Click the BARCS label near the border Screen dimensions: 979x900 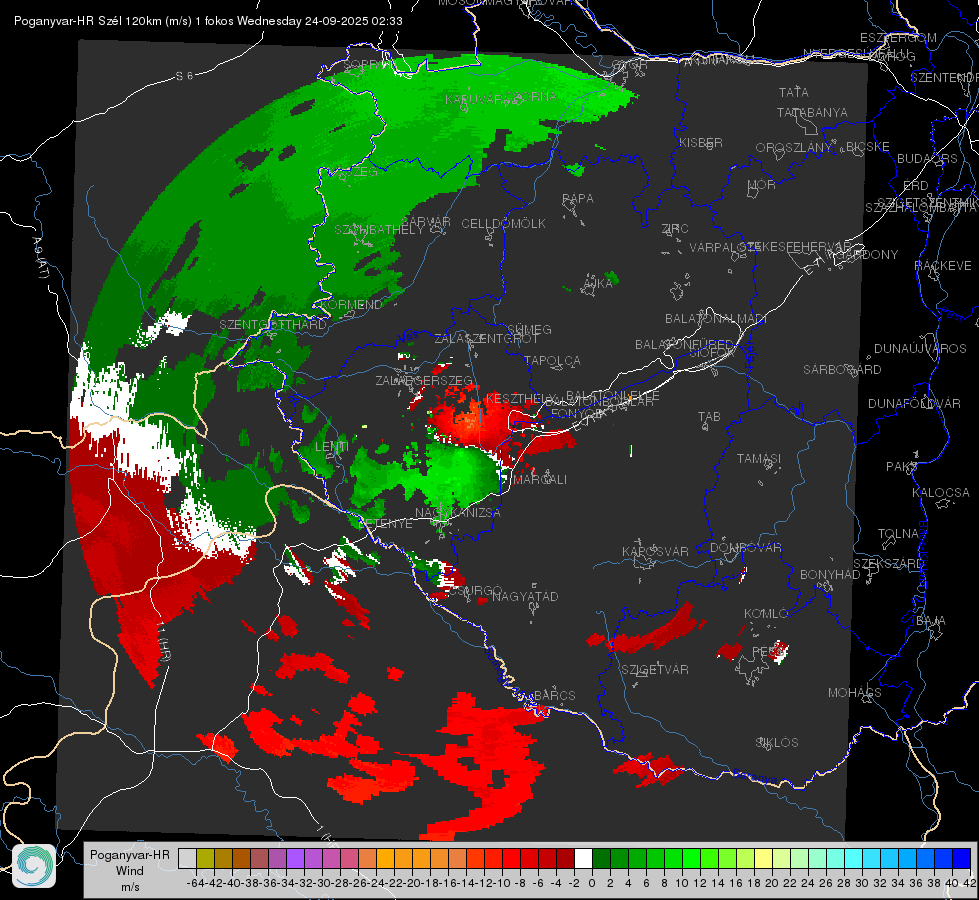(x=555, y=695)
